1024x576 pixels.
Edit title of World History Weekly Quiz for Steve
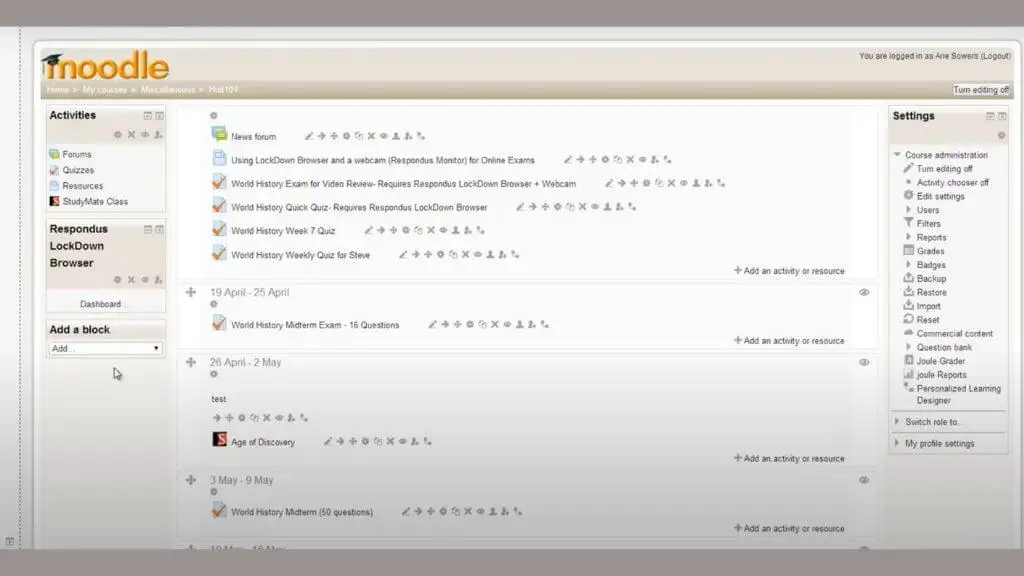point(403,254)
